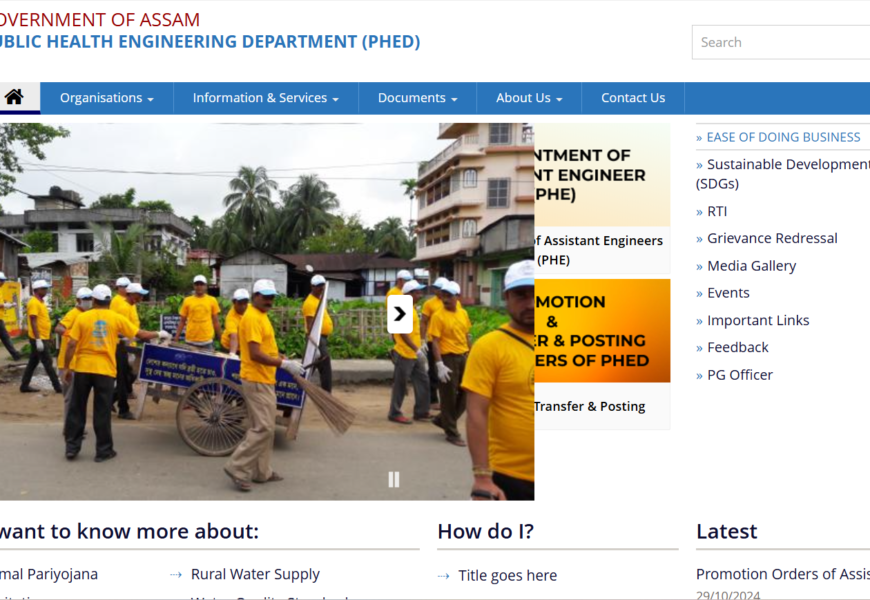Visit the Grievance Redressal page

771,238
